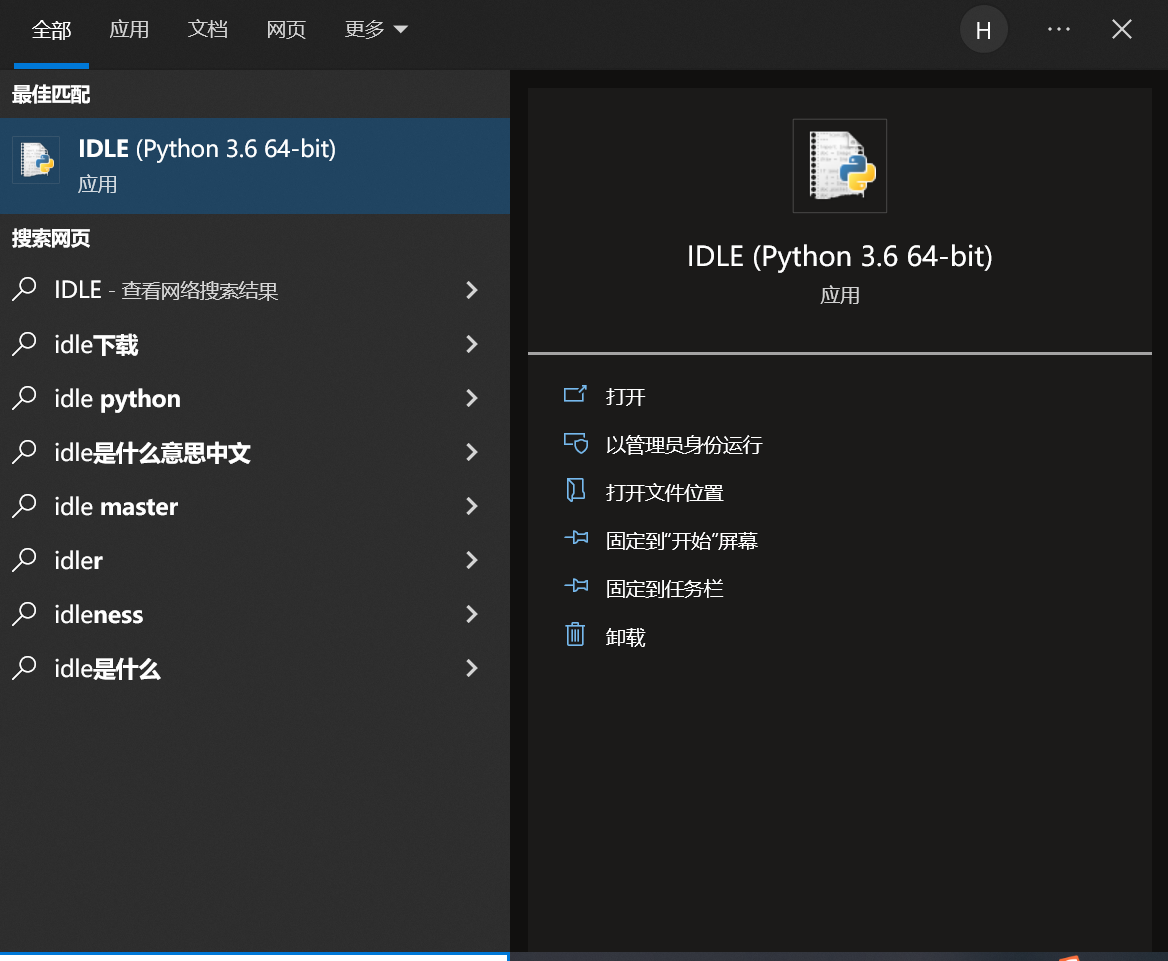
Task: Click the search magnifier icon beside idler
Action: click(x=24, y=559)
